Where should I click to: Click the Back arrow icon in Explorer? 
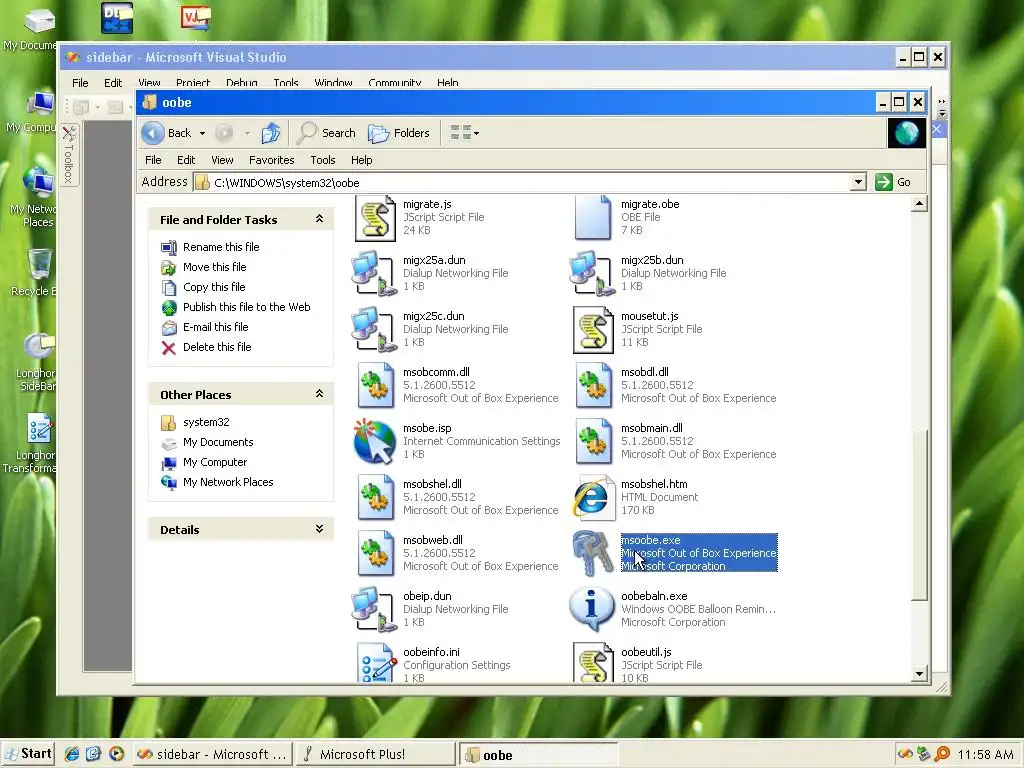152,133
